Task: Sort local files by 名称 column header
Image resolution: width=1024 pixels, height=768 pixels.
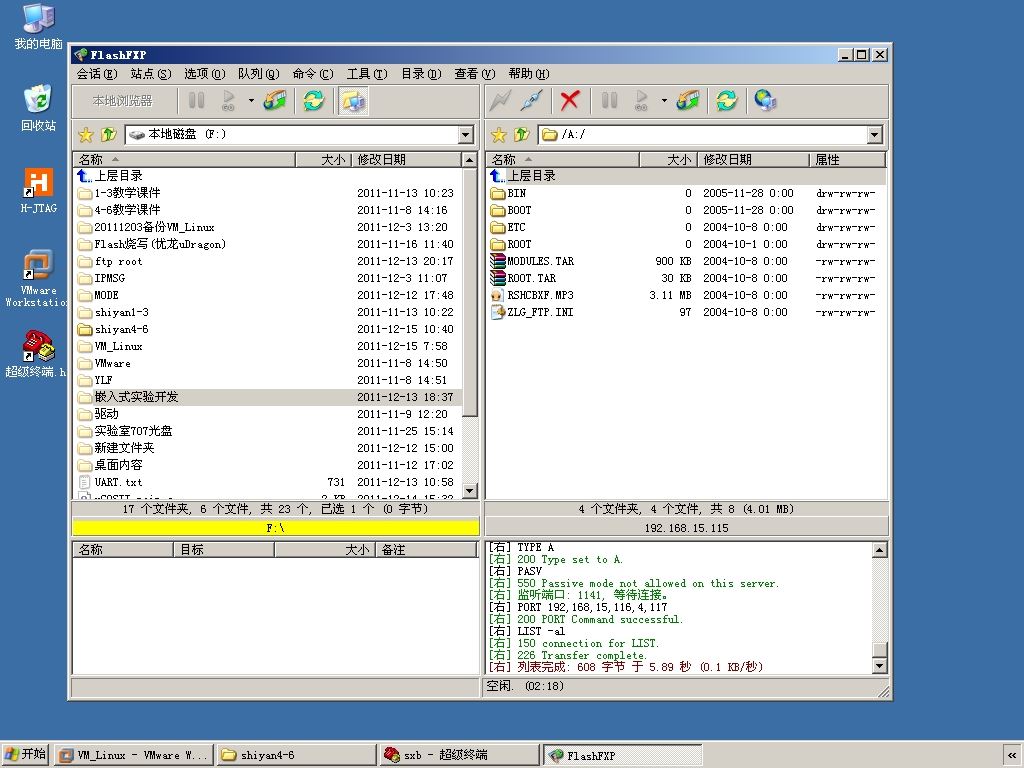Action: (x=184, y=159)
